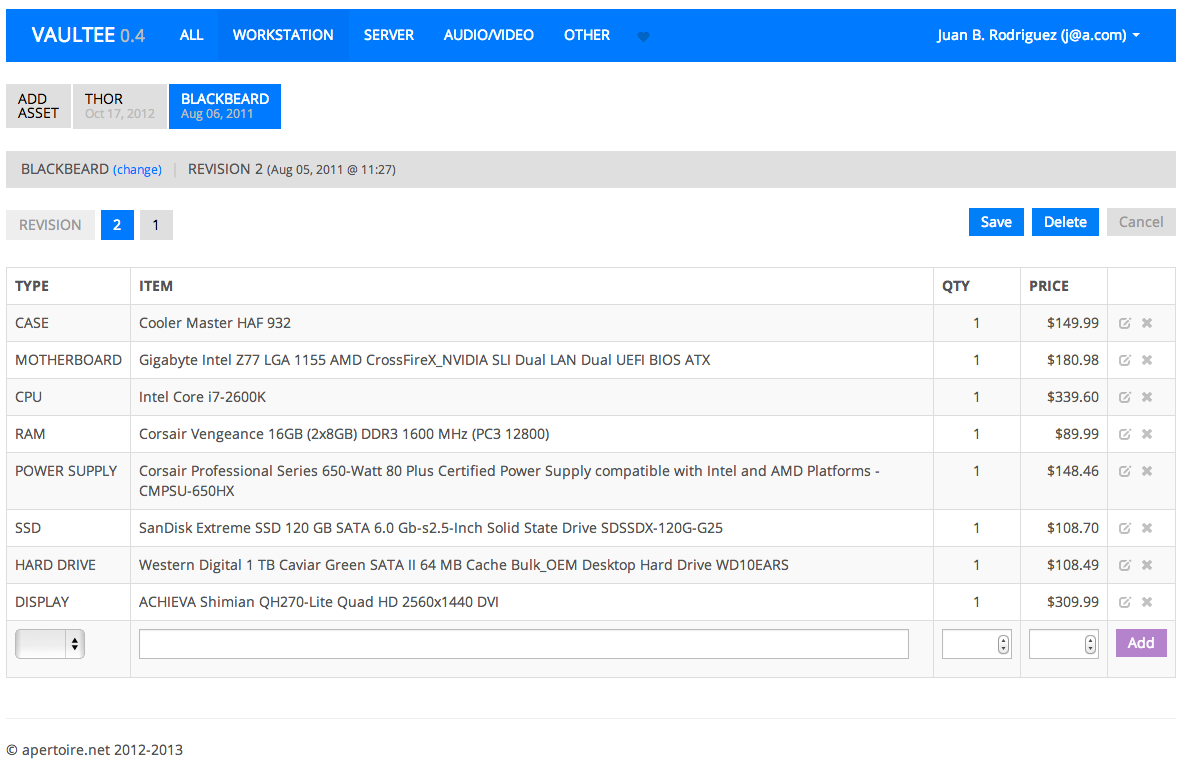
Task: Edit the HARD DRIVE row item
Action: [x=1125, y=565]
